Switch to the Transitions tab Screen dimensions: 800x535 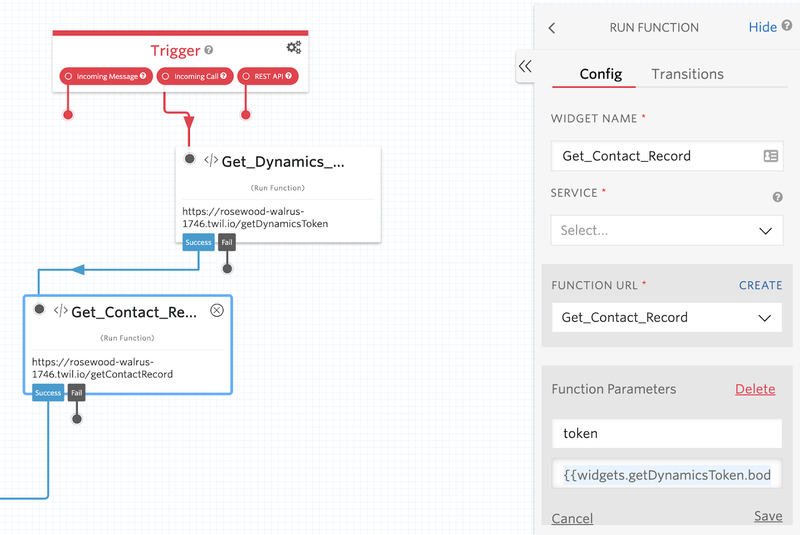687,74
